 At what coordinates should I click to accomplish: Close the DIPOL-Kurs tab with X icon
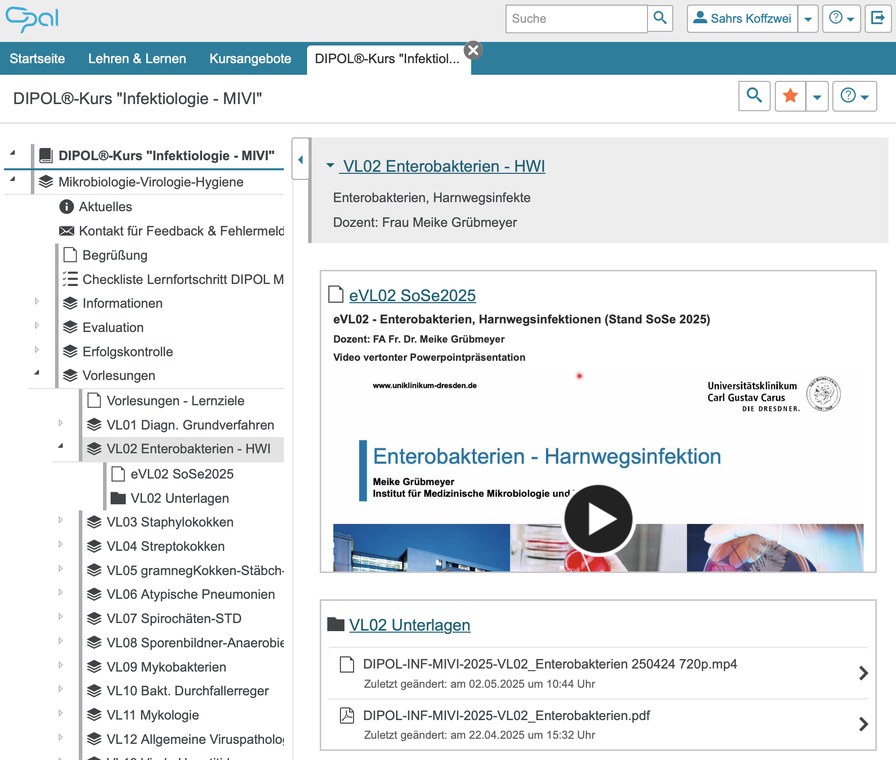473,50
